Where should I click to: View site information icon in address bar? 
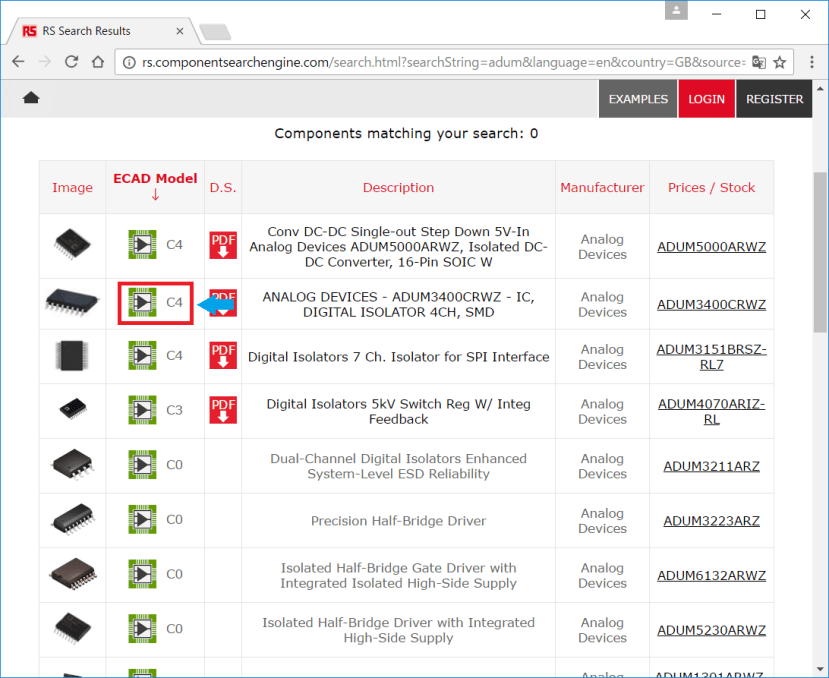point(129,62)
